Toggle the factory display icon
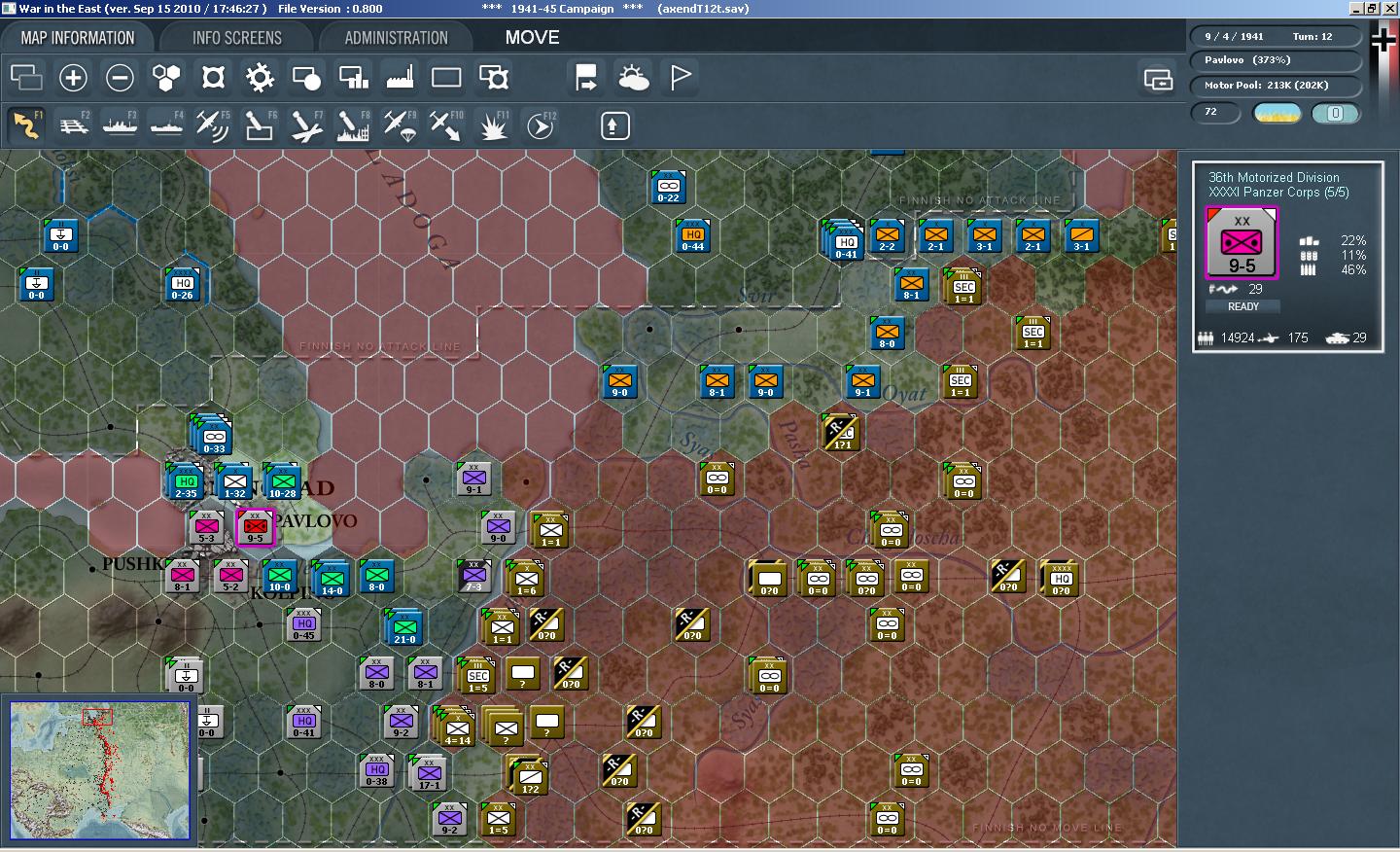Screen dimensions: 1400x852 [400, 77]
